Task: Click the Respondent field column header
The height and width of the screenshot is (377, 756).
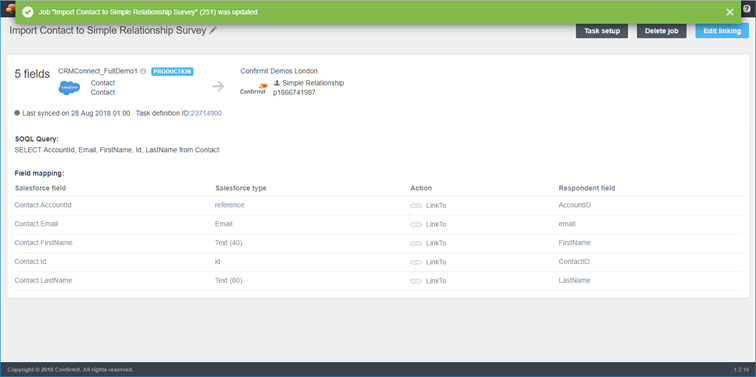Action: (x=587, y=188)
